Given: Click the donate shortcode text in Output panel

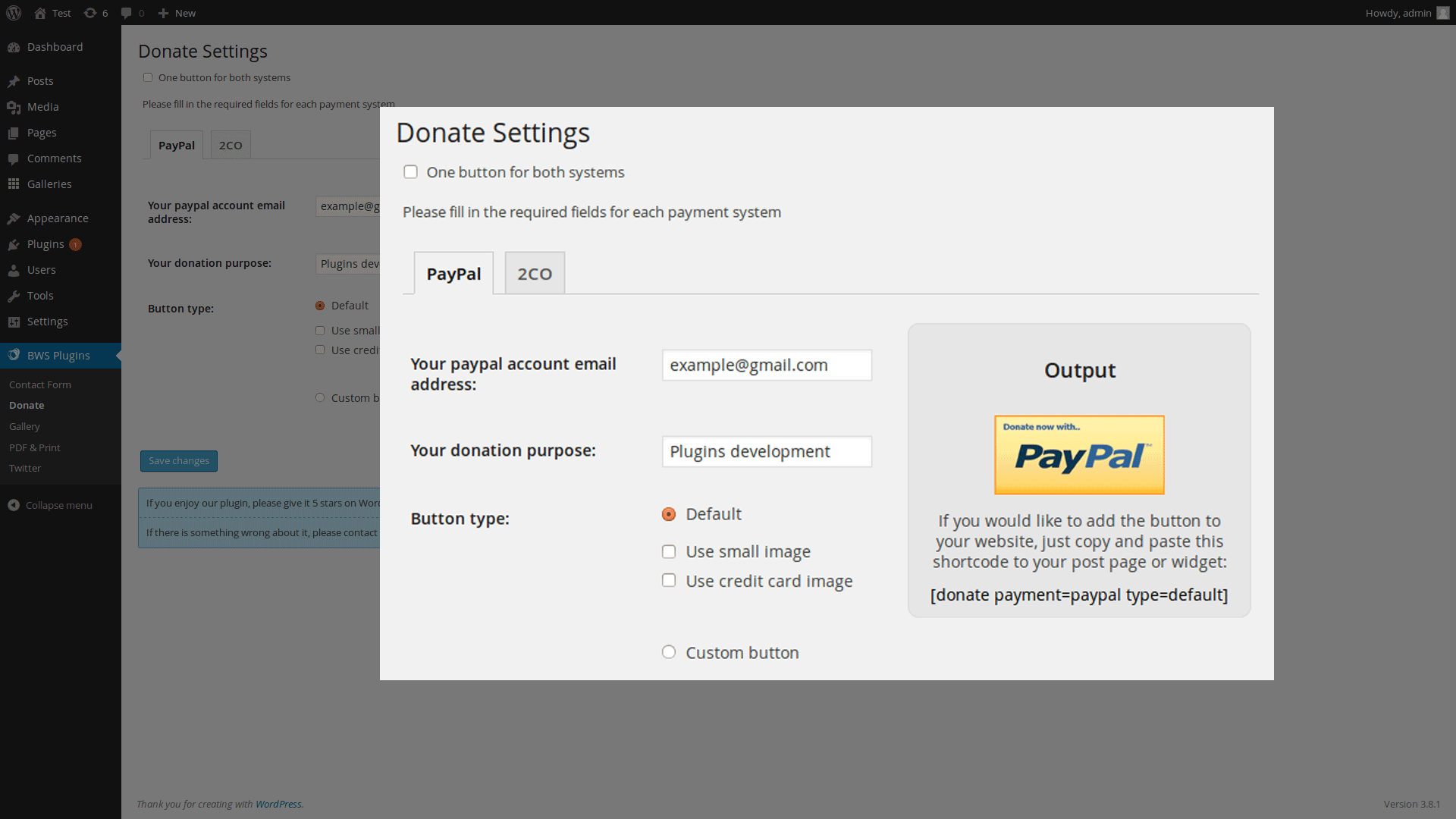Looking at the screenshot, I should pyautogui.click(x=1079, y=595).
